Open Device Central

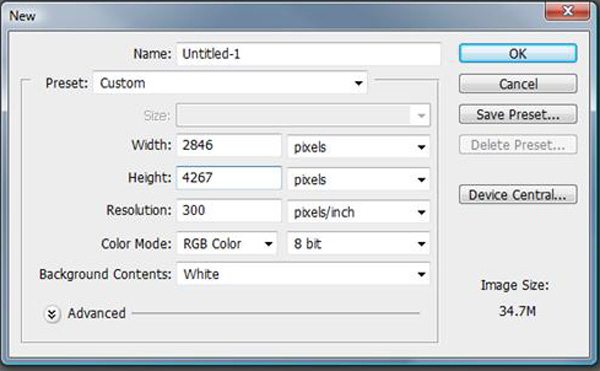pos(518,195)
